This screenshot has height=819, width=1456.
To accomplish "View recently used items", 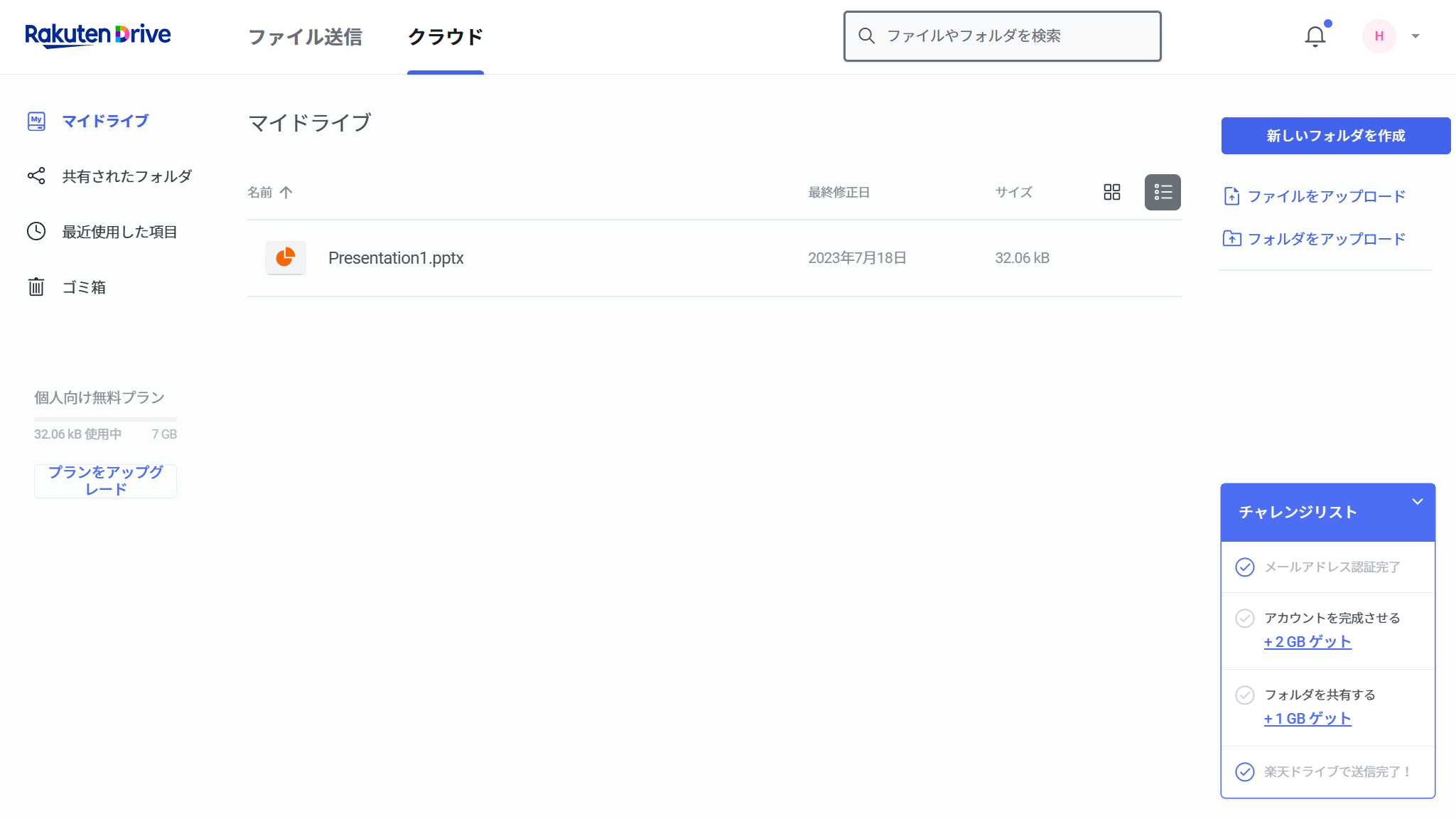I will (x=119, y=231).
